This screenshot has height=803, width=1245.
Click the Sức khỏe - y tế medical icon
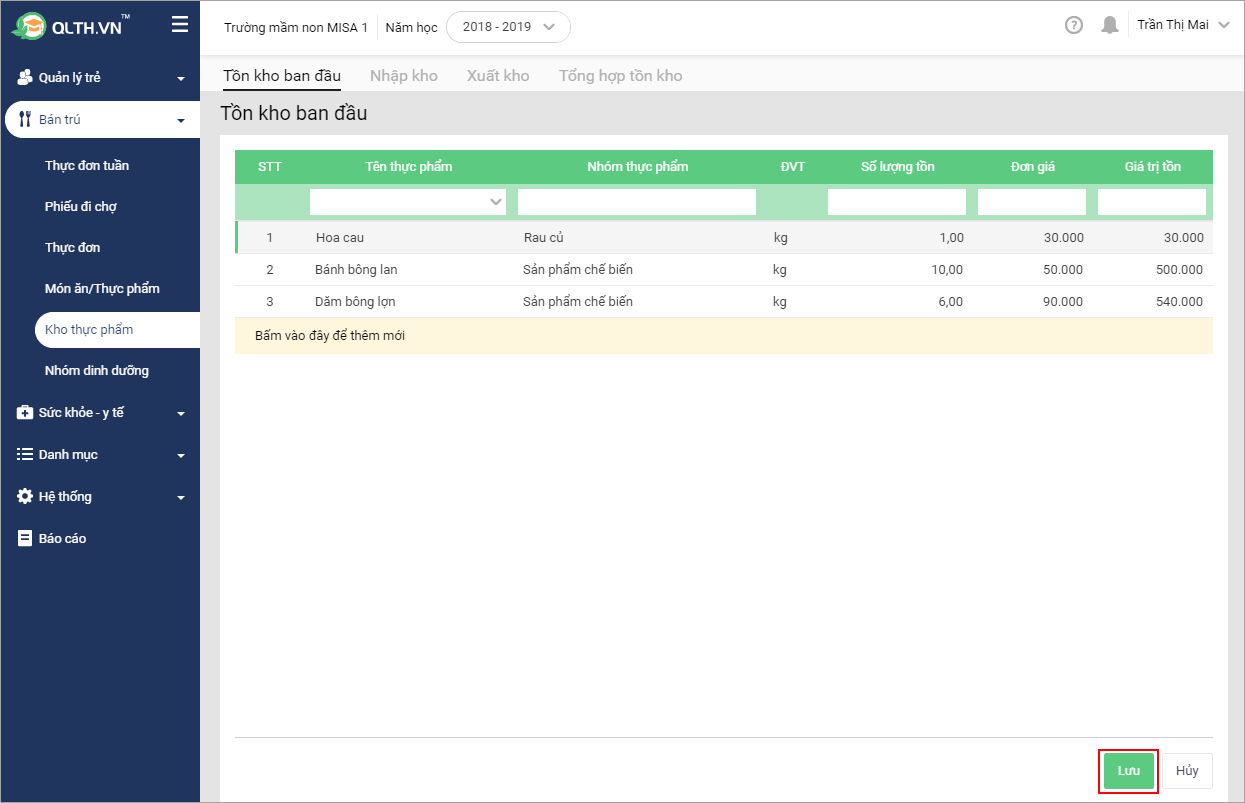coord(25,413)
